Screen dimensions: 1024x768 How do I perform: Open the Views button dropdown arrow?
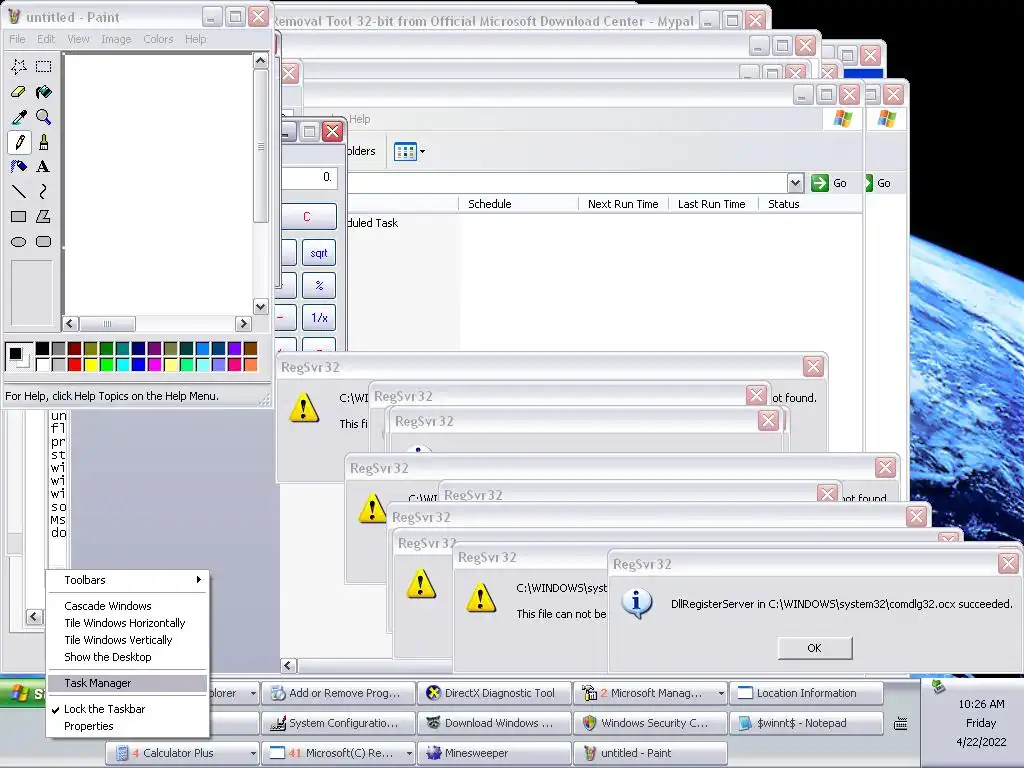[x=423, y=152]
